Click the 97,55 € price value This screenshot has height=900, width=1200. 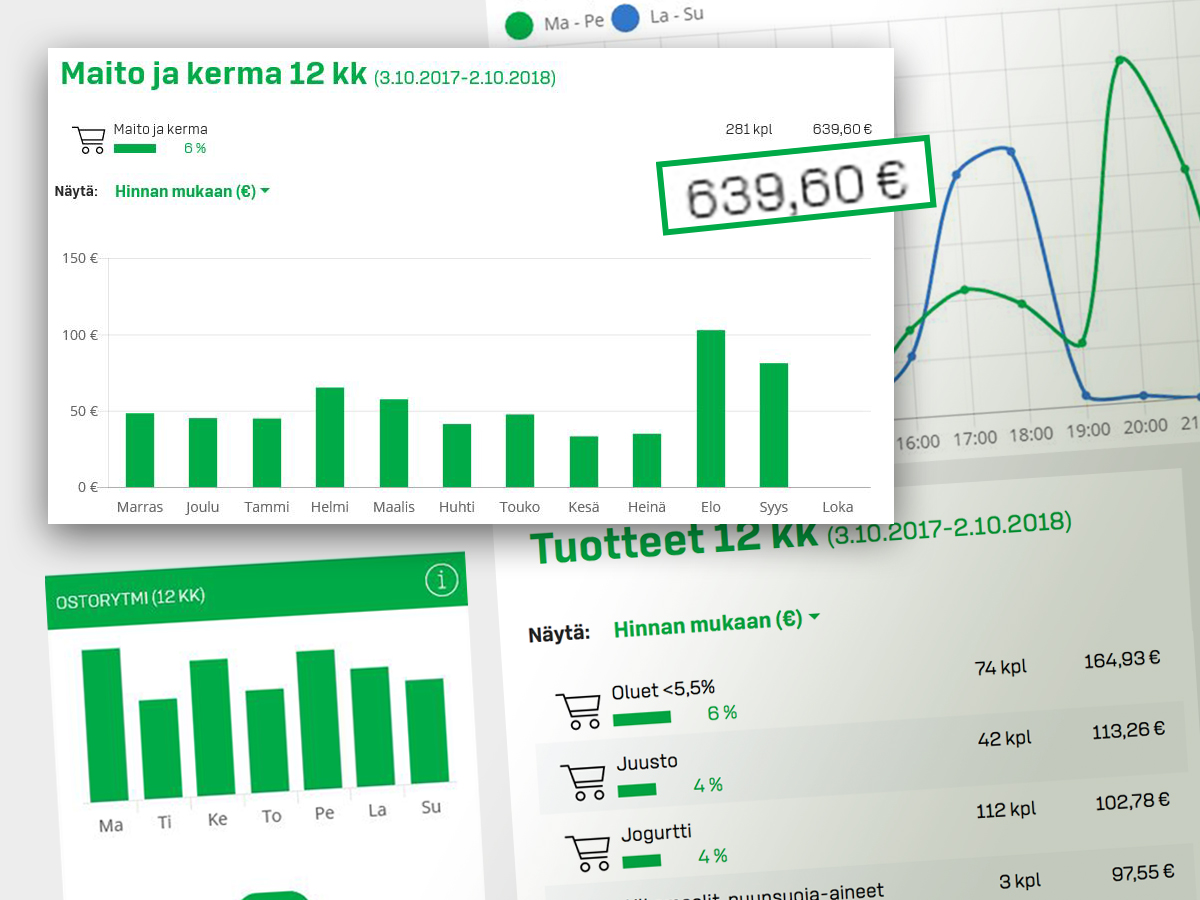[1142, 873]
